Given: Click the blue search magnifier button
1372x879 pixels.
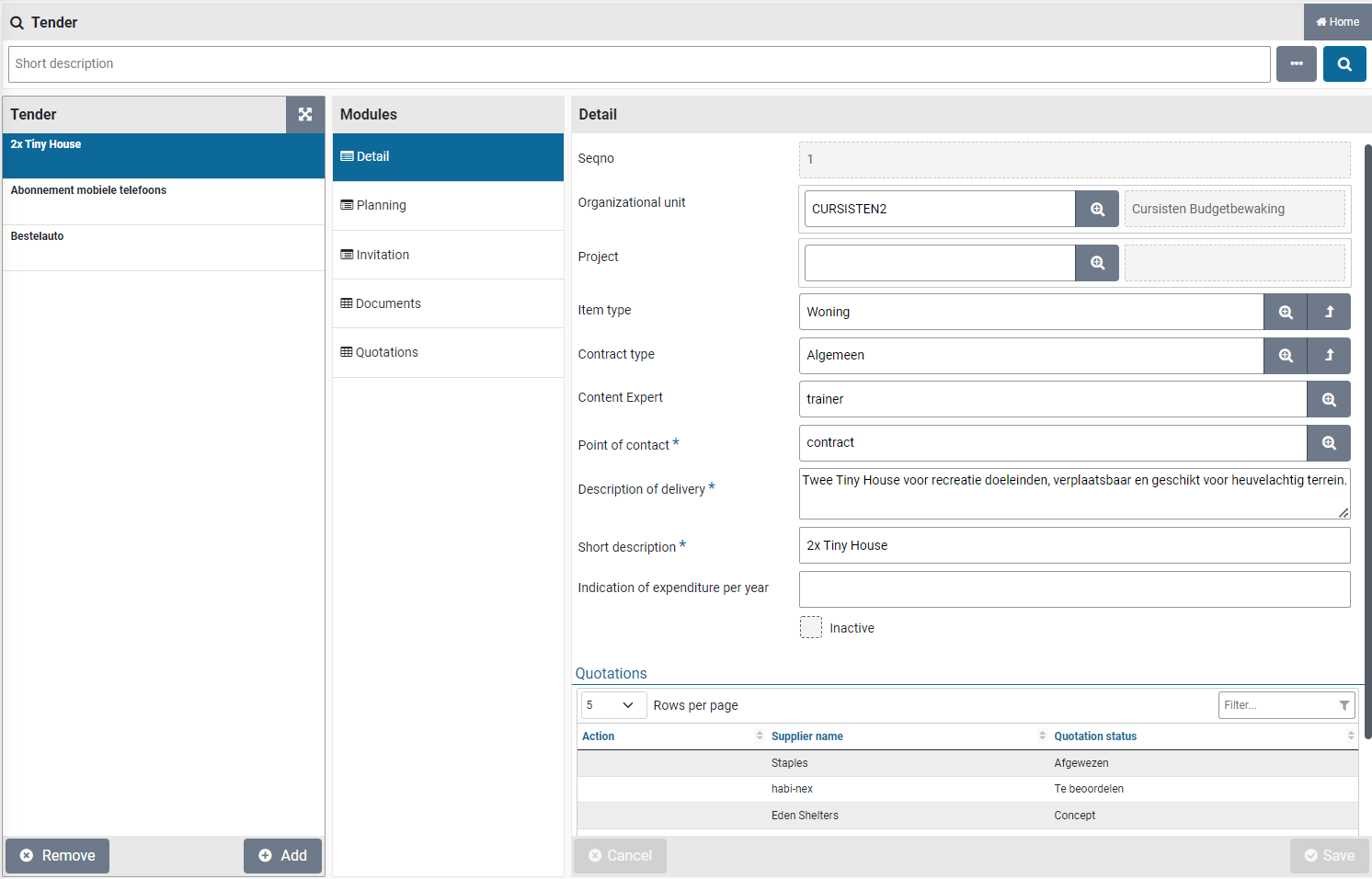Looking at the screenshot, I should click(1344, 64).
